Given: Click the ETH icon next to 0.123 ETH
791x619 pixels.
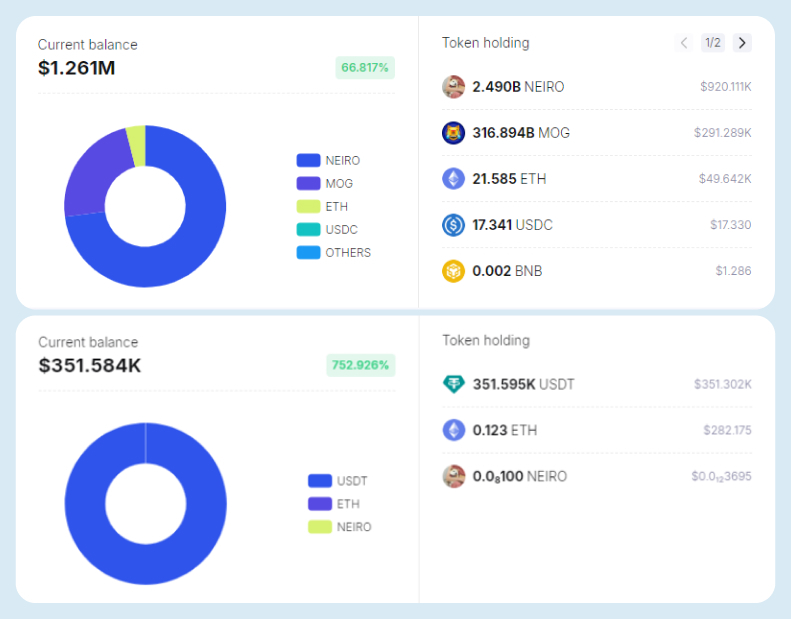Looking at the screenshot, I should tap(453, 430).
